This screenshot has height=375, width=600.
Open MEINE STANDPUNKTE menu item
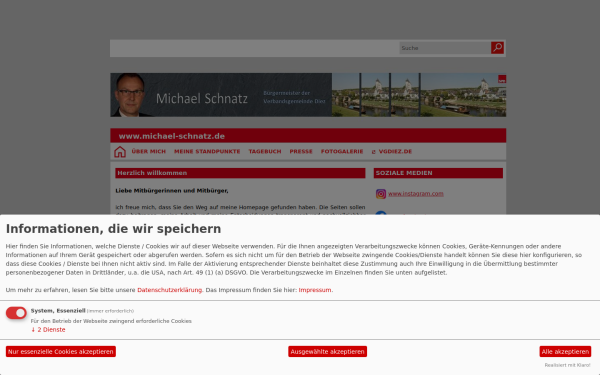207,152
